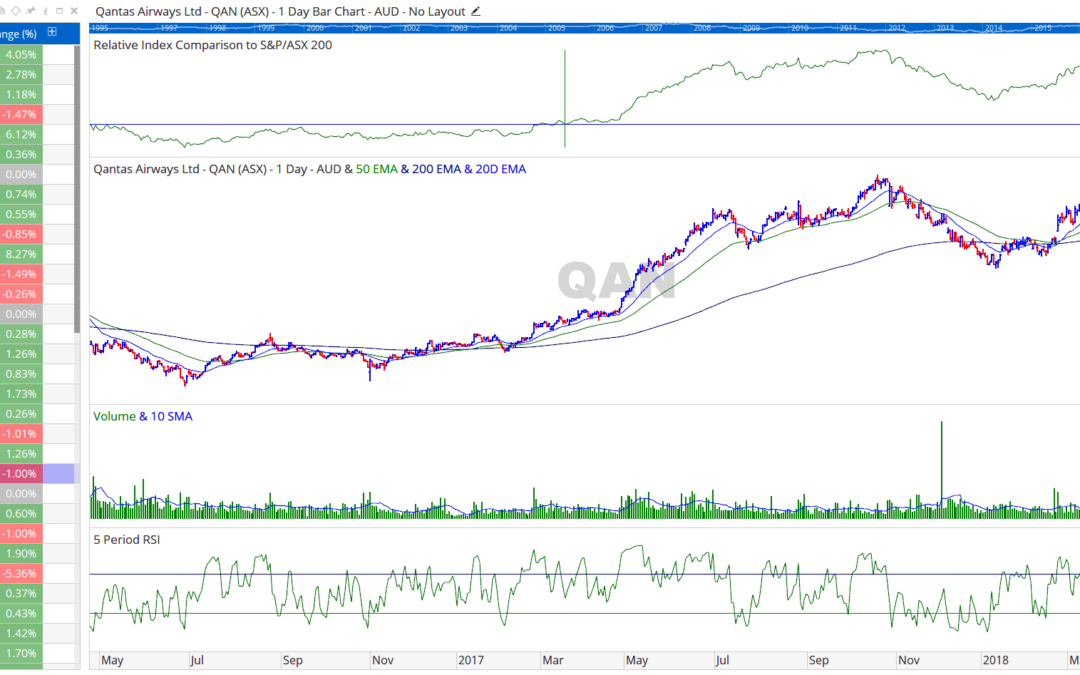The width and height of the screenshot is (1080, 675).
Task: Select the watchlist row showing 0.83%
Action: pyautogui.click(x=37, y=374)
